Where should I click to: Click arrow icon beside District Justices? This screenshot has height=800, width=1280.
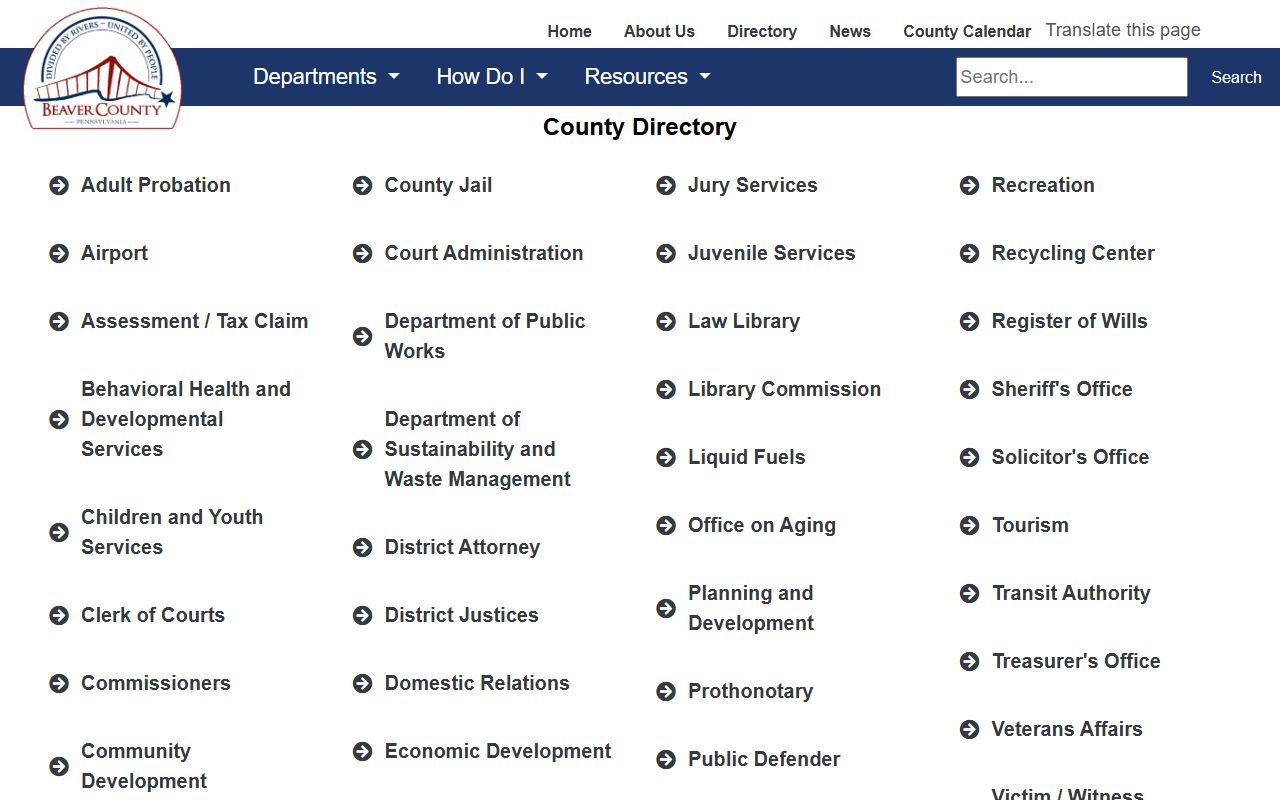tap(362, 615)
